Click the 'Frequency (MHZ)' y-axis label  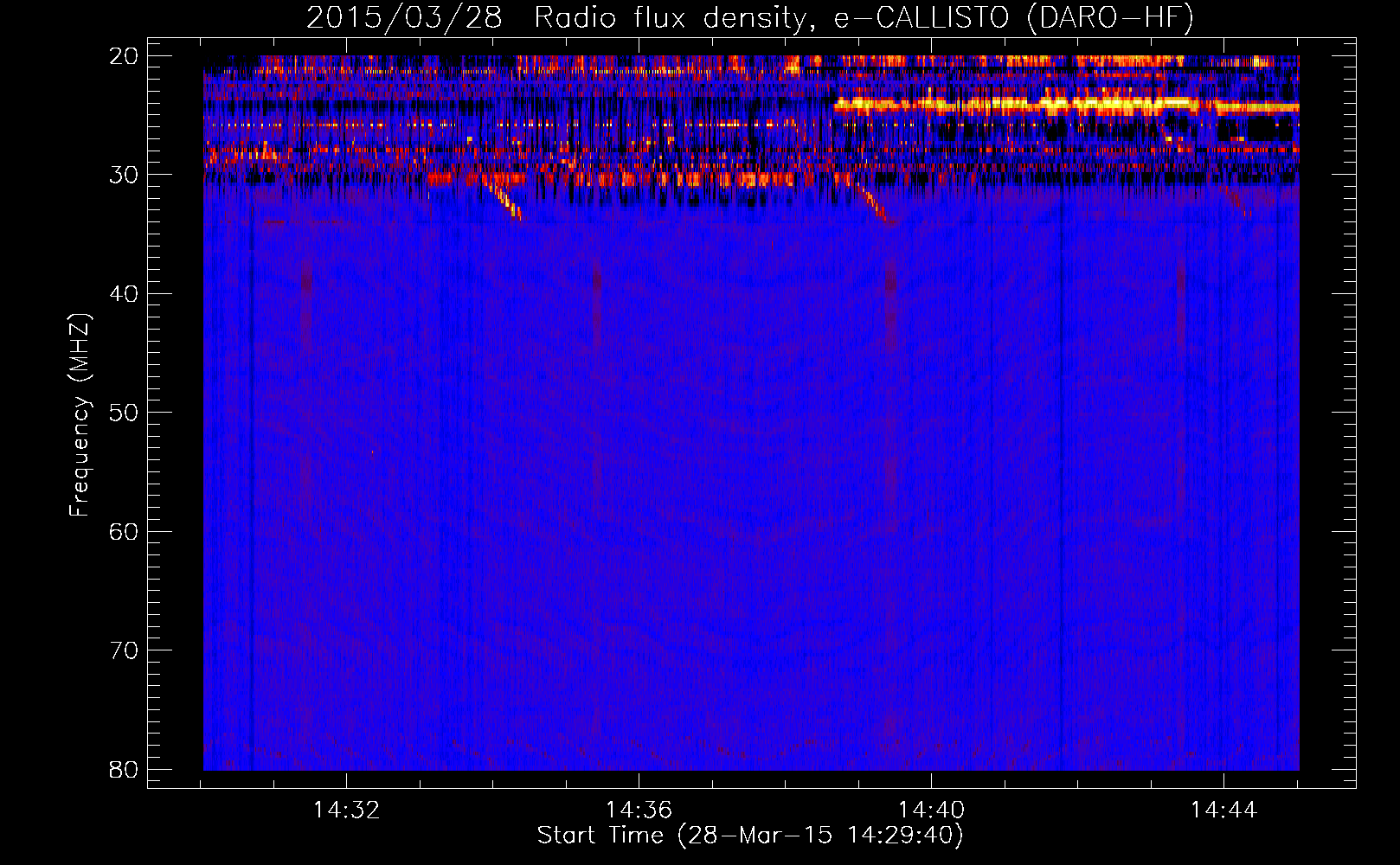(x=80, y=415)
